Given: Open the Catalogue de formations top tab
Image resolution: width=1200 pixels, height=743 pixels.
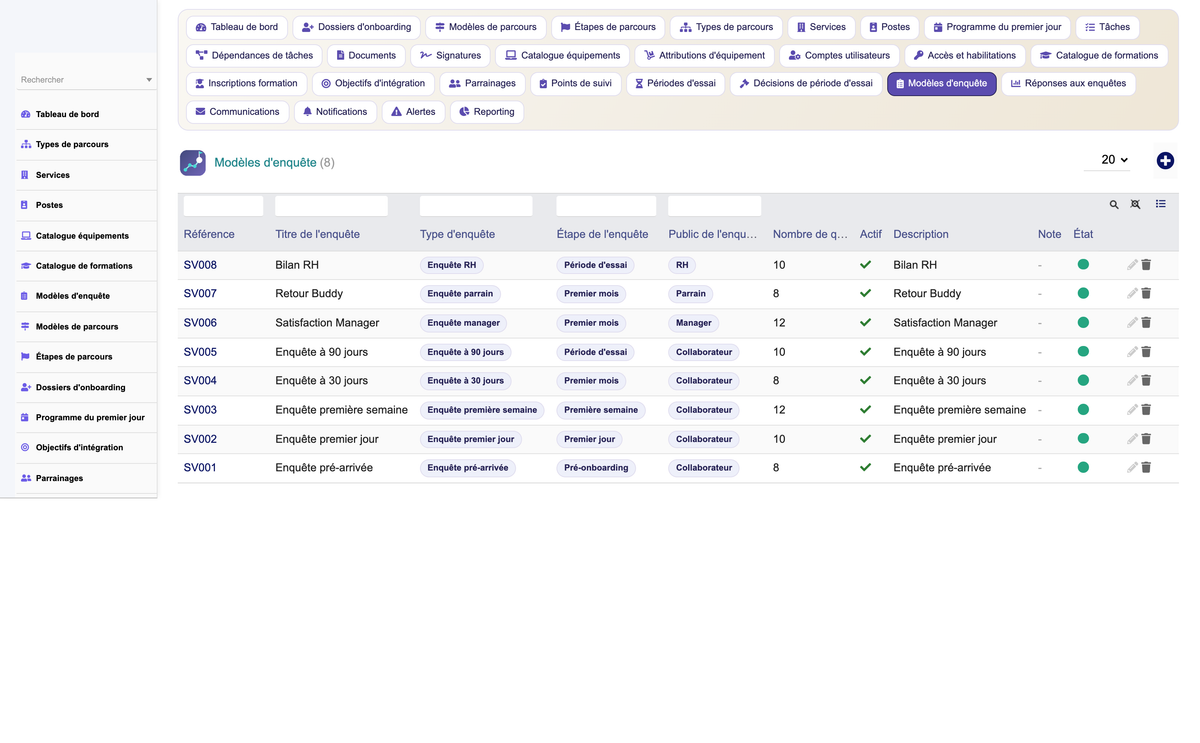Looking at the screenshot, I should click(x=1098, y=56).
